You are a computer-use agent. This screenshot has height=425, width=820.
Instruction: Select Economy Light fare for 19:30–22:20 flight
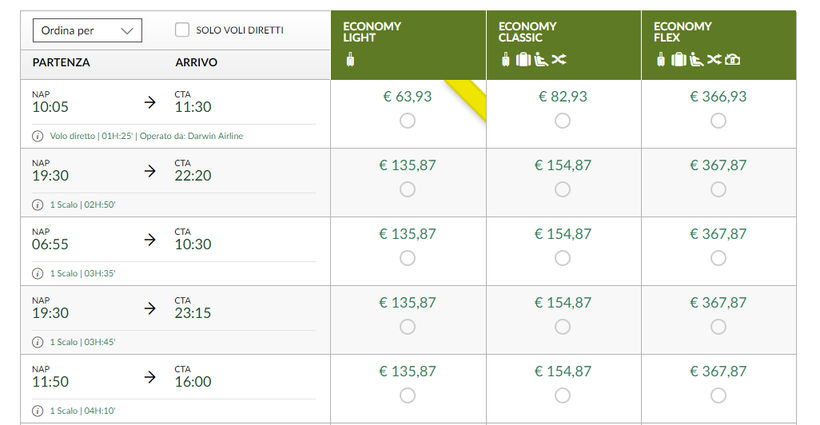[407, 189]
